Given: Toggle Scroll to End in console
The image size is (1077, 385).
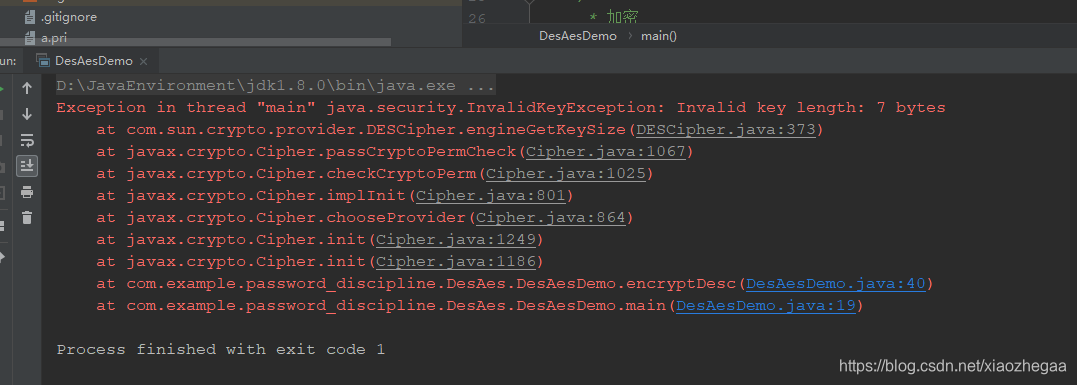Looking at the screenshot, I should point(27,165).
